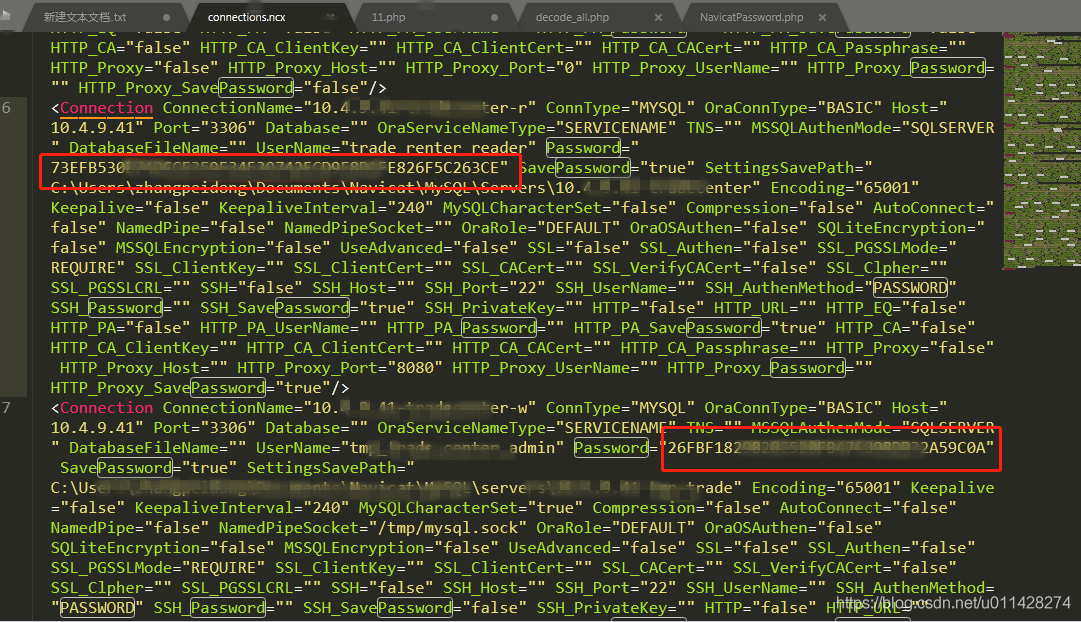Jump using the code minimap

(x=1042, y=150)
